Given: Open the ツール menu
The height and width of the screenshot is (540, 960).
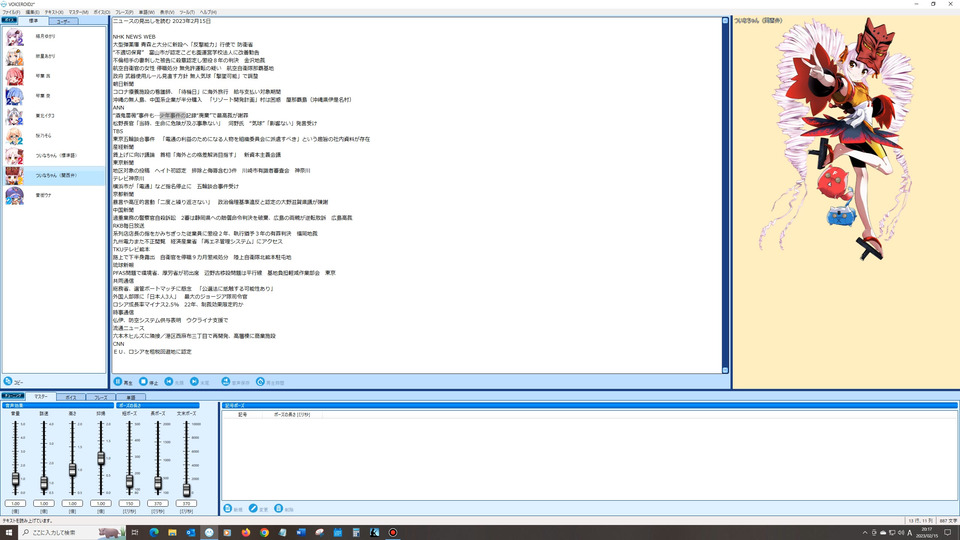Looking at the screenshot, I should (187, 12).
